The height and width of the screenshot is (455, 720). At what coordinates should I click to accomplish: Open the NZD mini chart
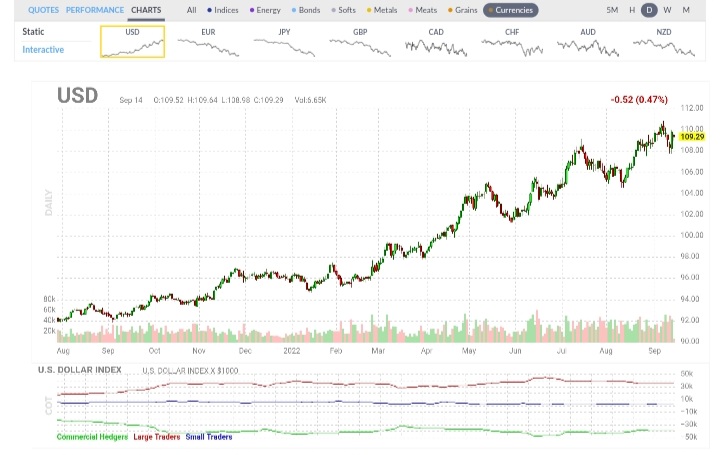664,42
